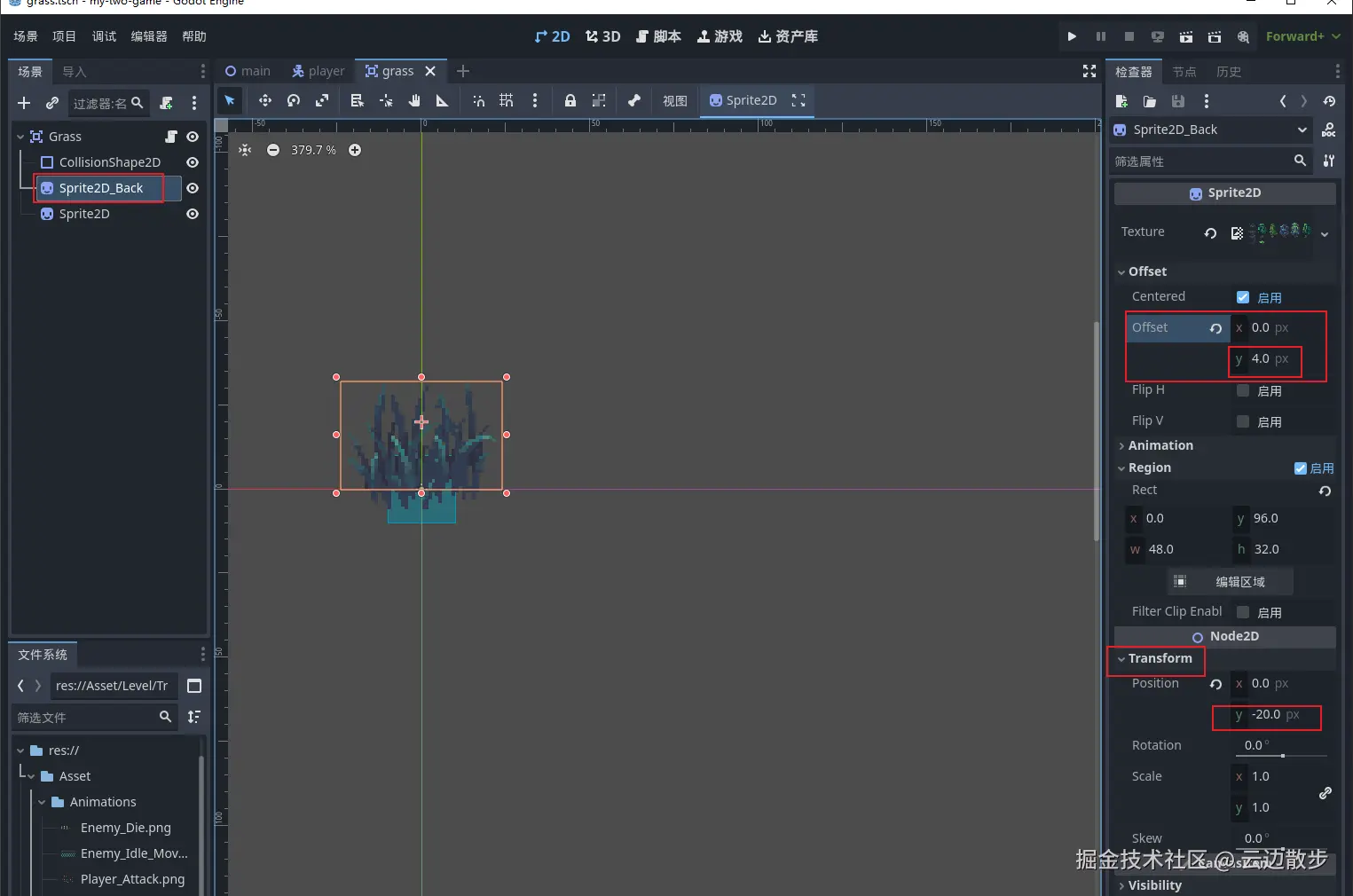This screenshot has height=896, width=1353.
Task: Click add new node plus icon
Action: coord(24,104)
